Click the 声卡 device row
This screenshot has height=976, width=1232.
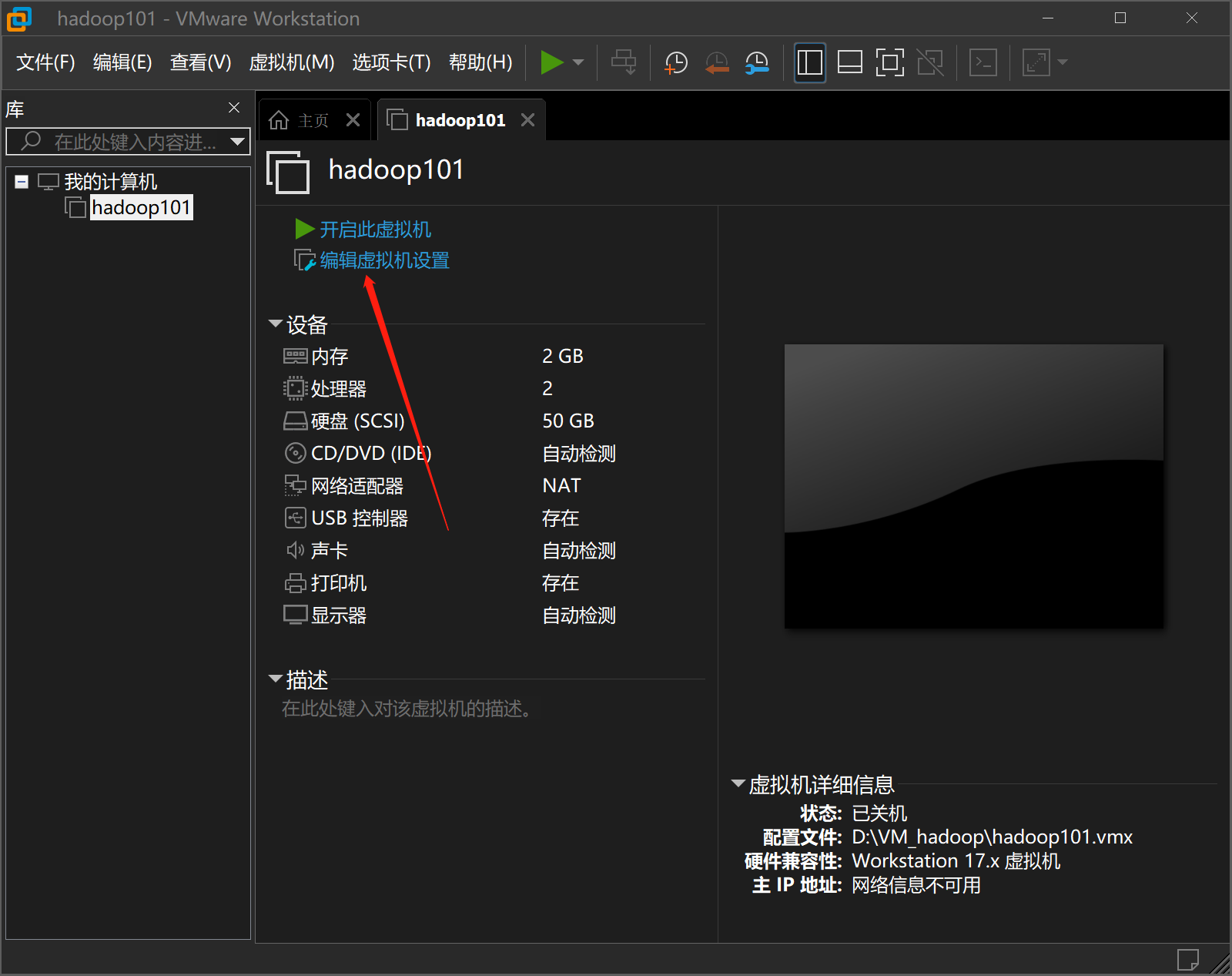493,551
